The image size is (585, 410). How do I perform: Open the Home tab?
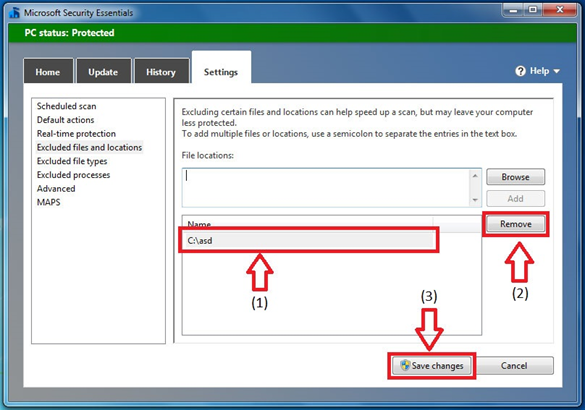[48, 72]
